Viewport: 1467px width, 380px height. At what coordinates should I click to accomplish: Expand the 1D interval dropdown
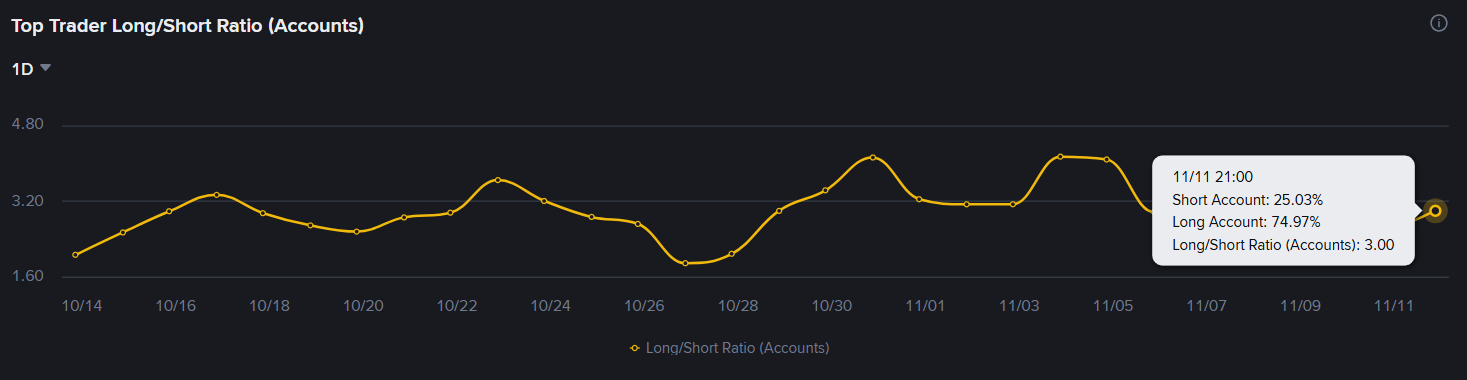[31, 69]
